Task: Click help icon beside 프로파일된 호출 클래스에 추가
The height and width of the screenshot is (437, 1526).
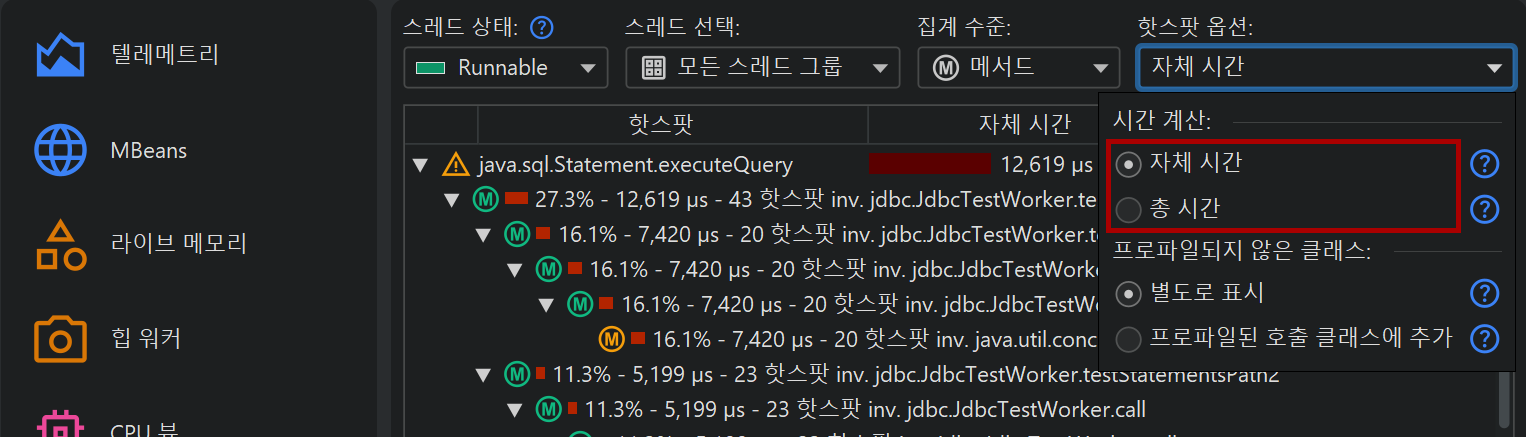Action: (x=1485, y=339)
